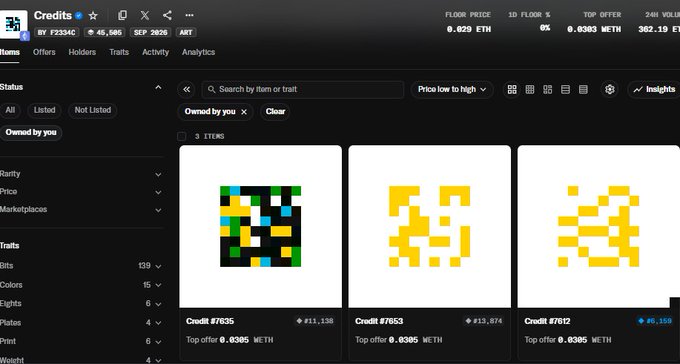Open the more options ellipsis menu
This screenshot has height=364, width=680.
pyautogui.click(x=189, y=15)
